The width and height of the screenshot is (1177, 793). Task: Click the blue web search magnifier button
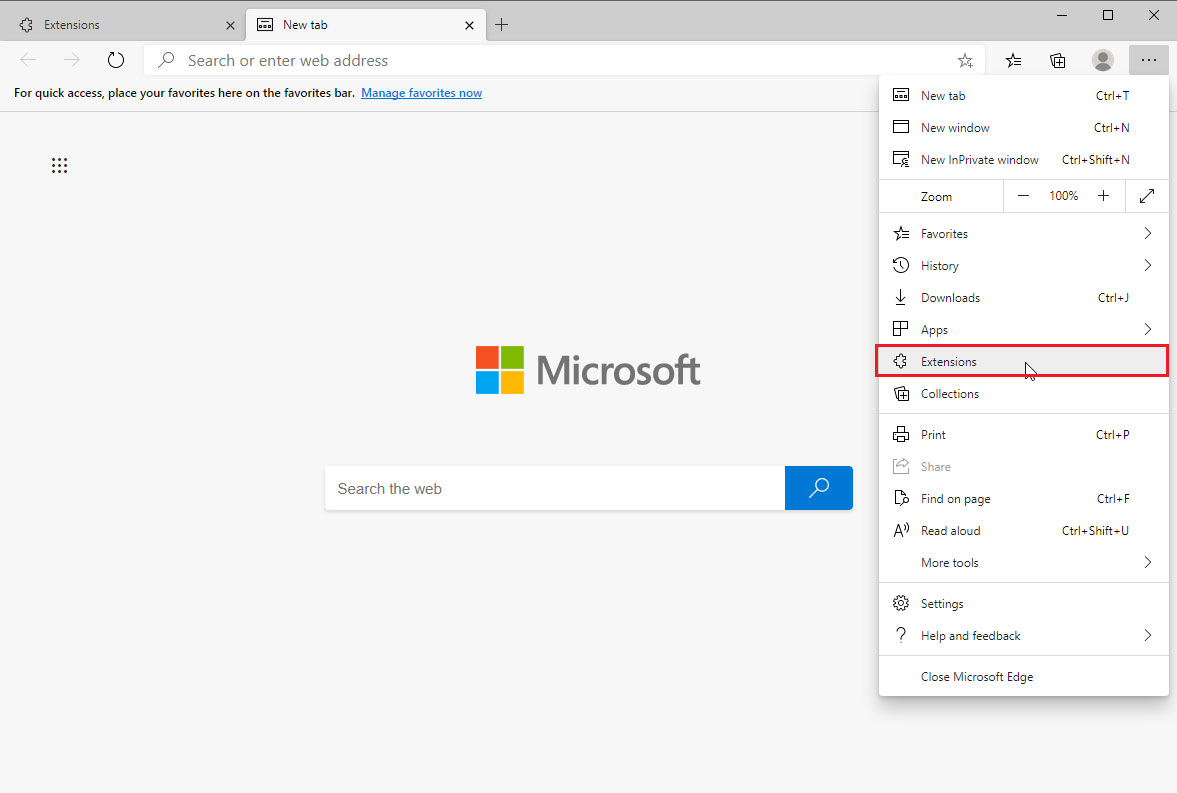(819, 488)
